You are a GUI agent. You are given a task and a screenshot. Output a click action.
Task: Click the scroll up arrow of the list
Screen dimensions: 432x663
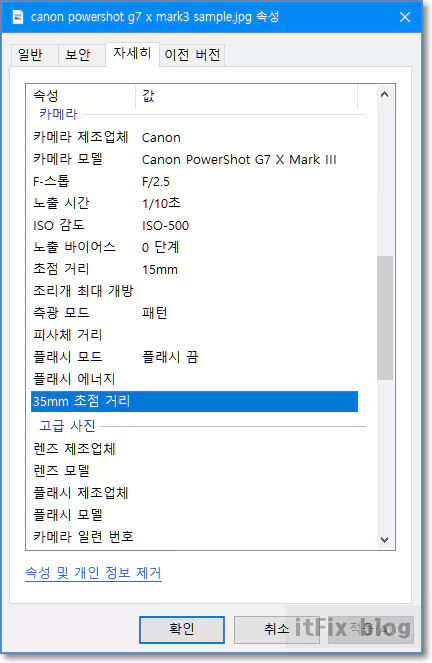pos(384,95)
